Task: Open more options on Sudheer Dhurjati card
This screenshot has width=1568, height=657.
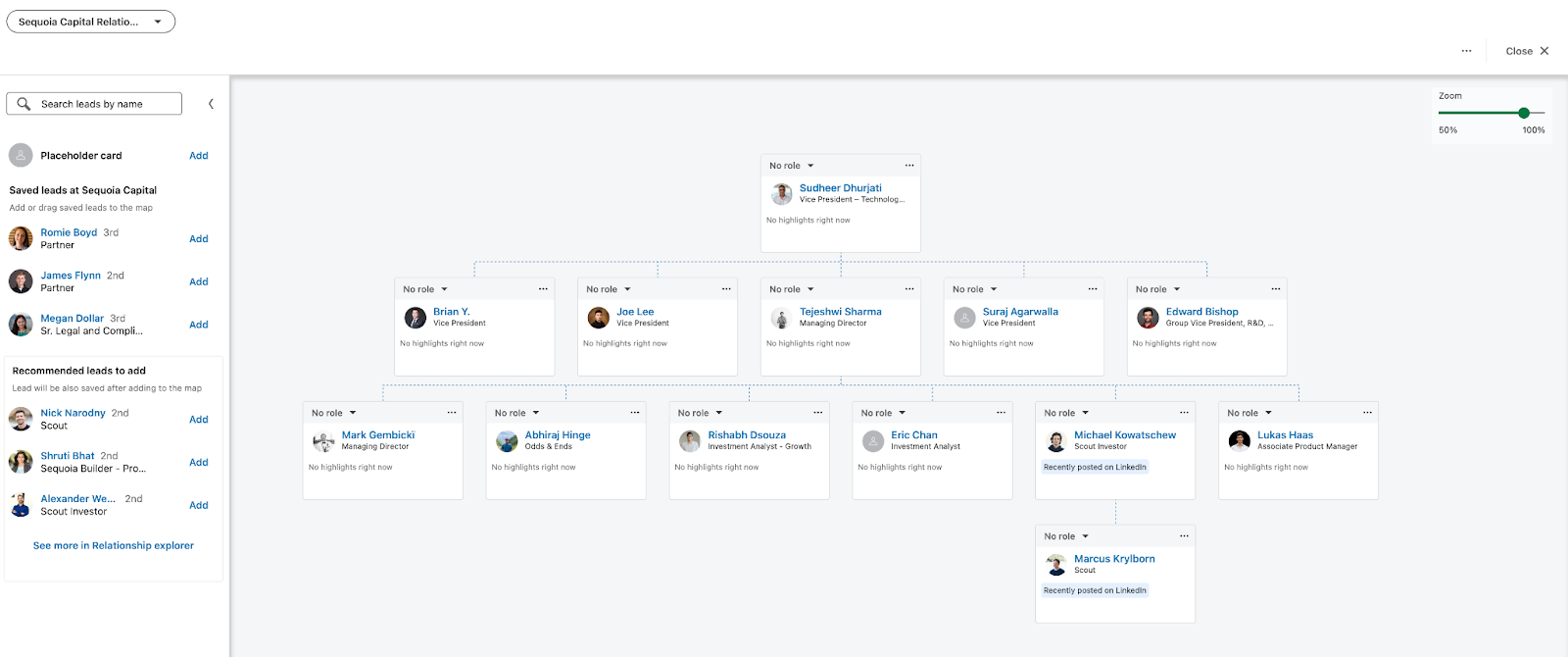Action: [x=909, y=166]
